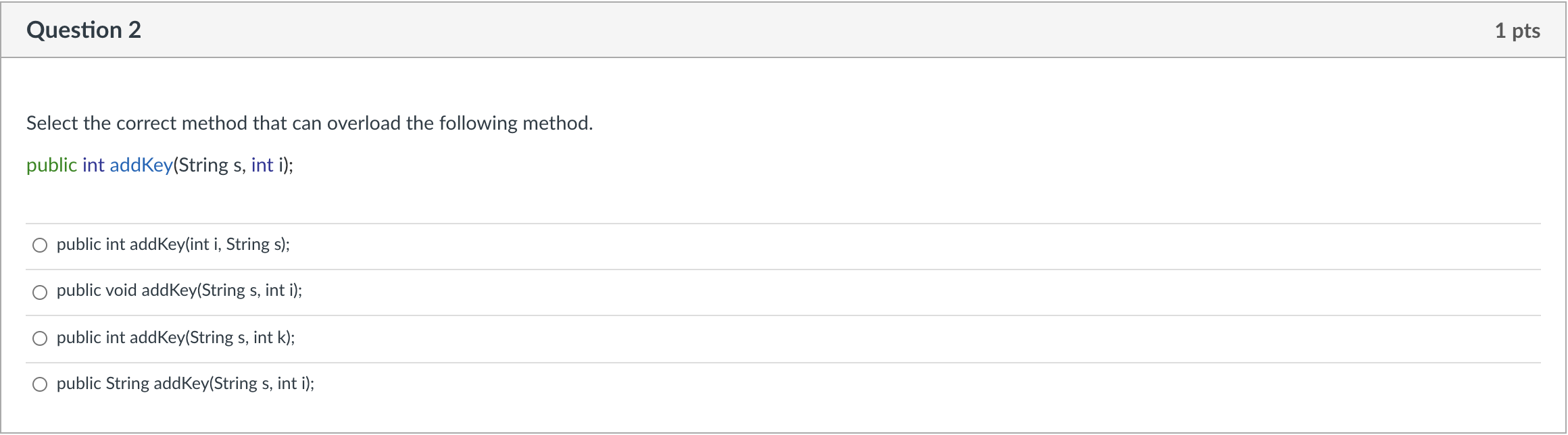
Task: Click answer label text 'public int addKey(int i, String s);'
Action: 173,245
